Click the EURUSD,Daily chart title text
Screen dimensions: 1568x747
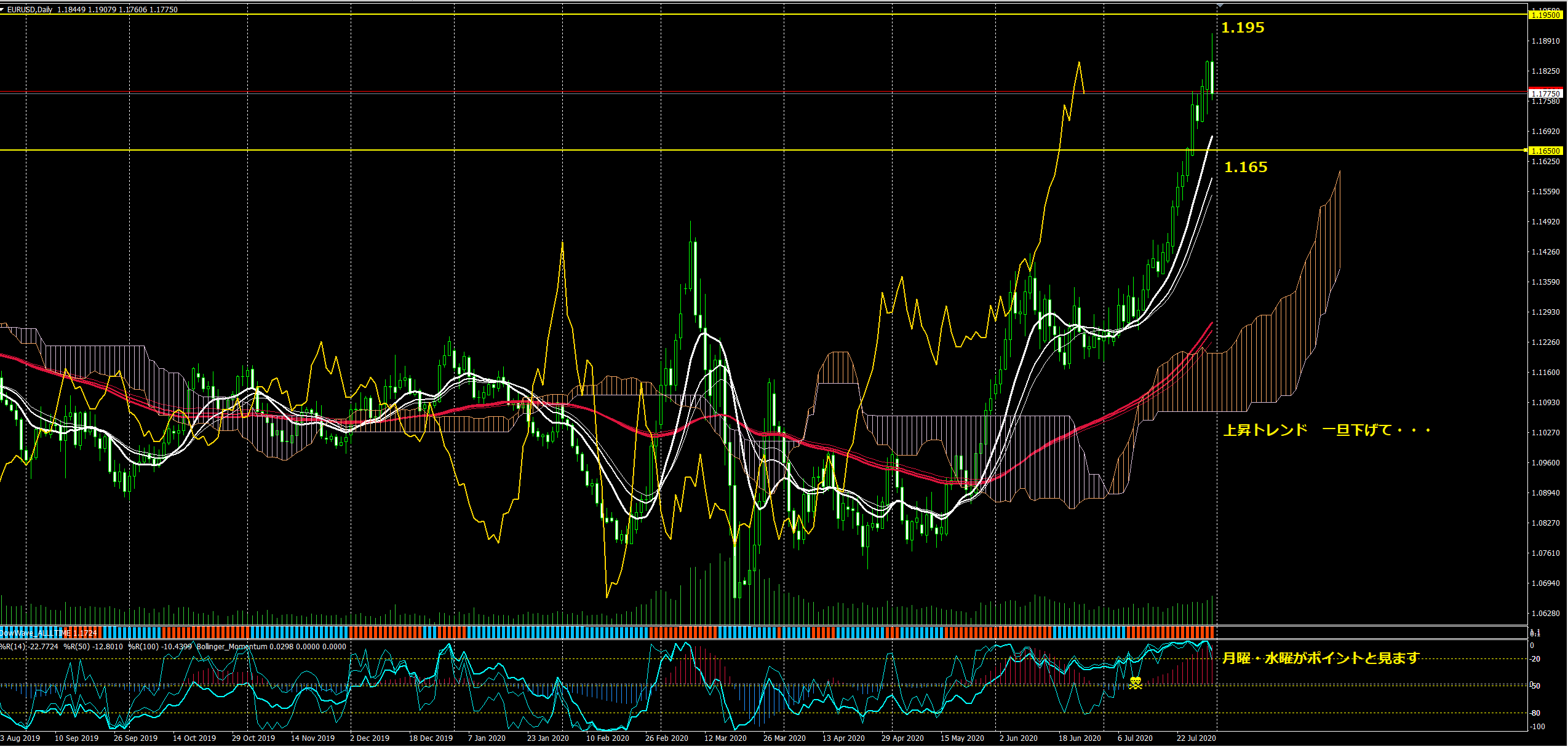pyautogui.click(x=30, y=9)
